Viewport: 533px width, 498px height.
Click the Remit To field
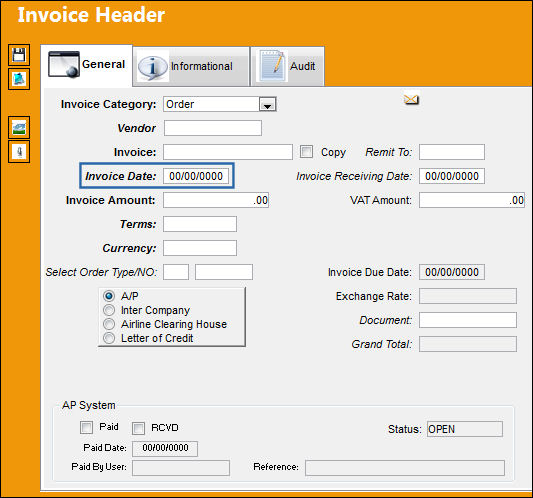tap(452, 152)
